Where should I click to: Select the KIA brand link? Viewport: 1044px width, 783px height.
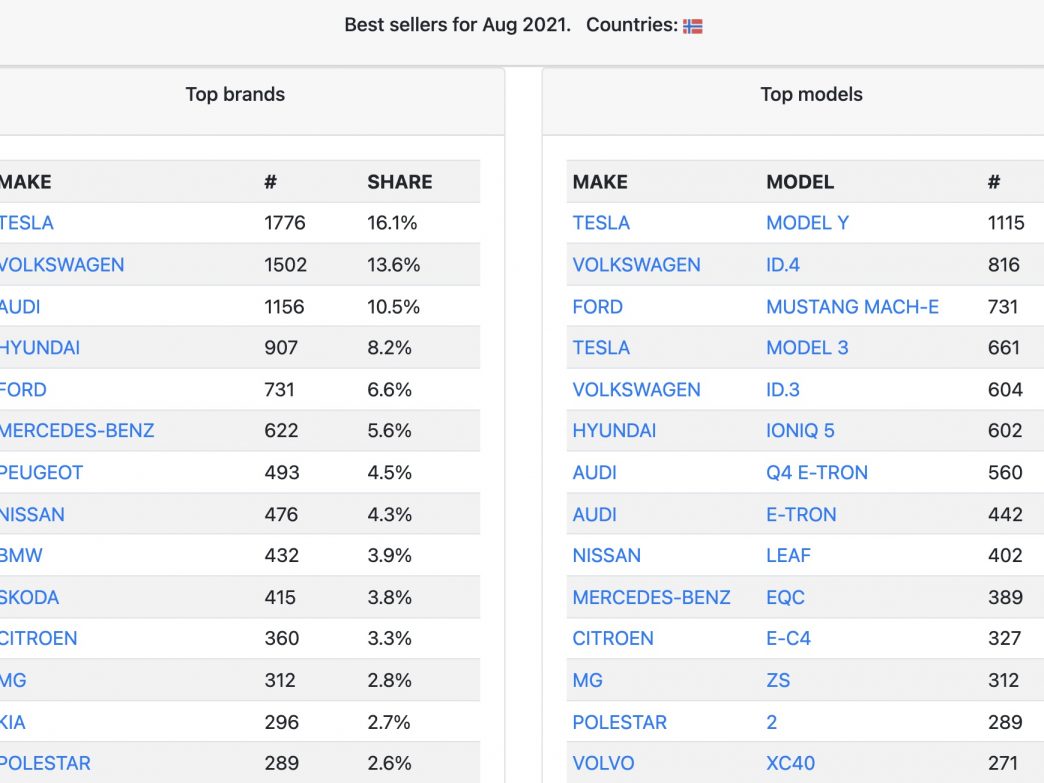tap(12, 722)
